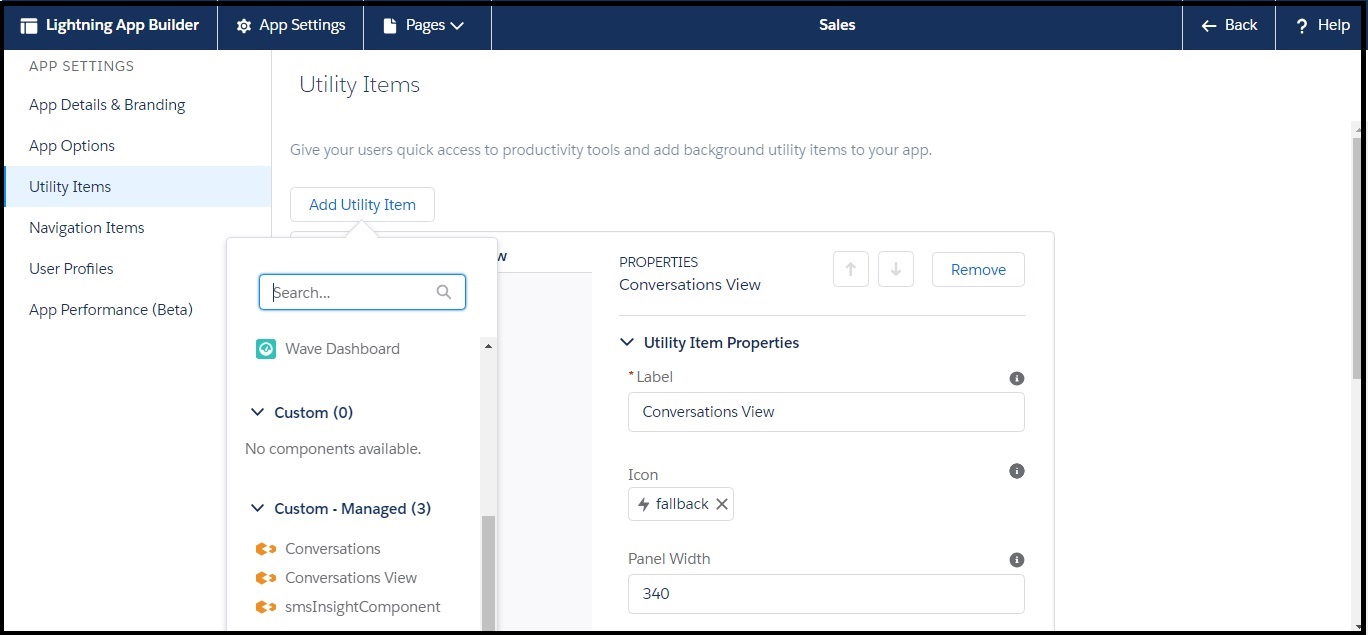Click the orange icon beside Conversations
The width and height of the screenshot is (1368, 635).
tap(266, 549)
